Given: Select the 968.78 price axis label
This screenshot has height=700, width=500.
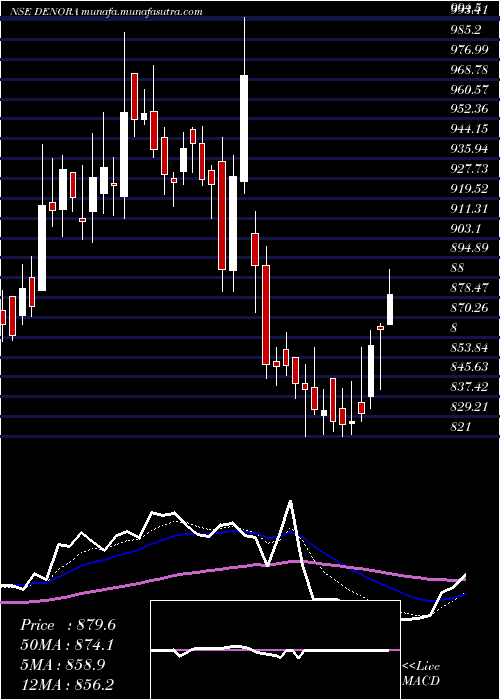Looking at the screenshot, I should [470, 70].
